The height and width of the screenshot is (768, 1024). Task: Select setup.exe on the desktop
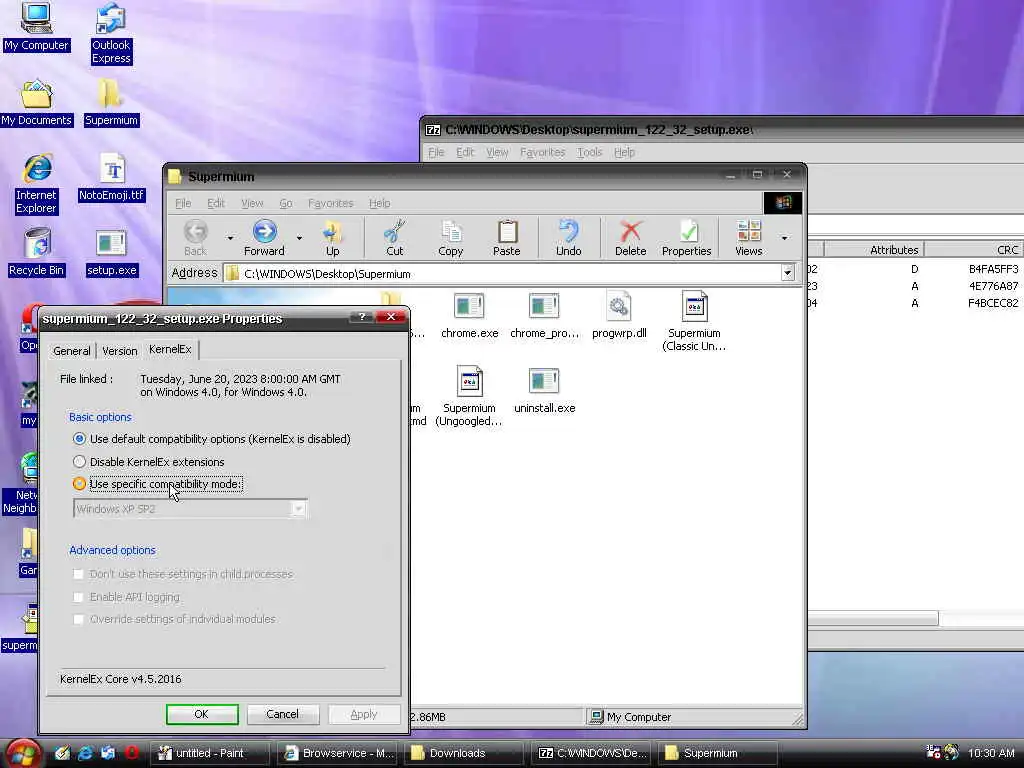(x=112, y=253)
